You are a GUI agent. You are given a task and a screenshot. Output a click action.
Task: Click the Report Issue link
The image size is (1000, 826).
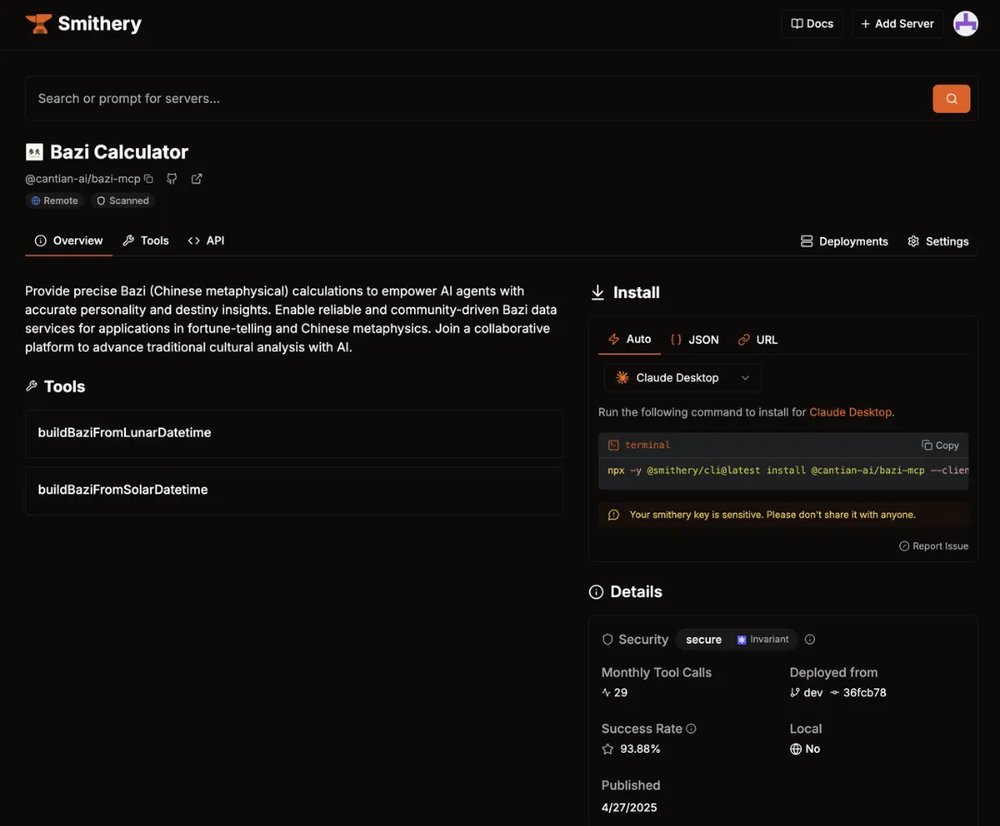pos(933,546)
